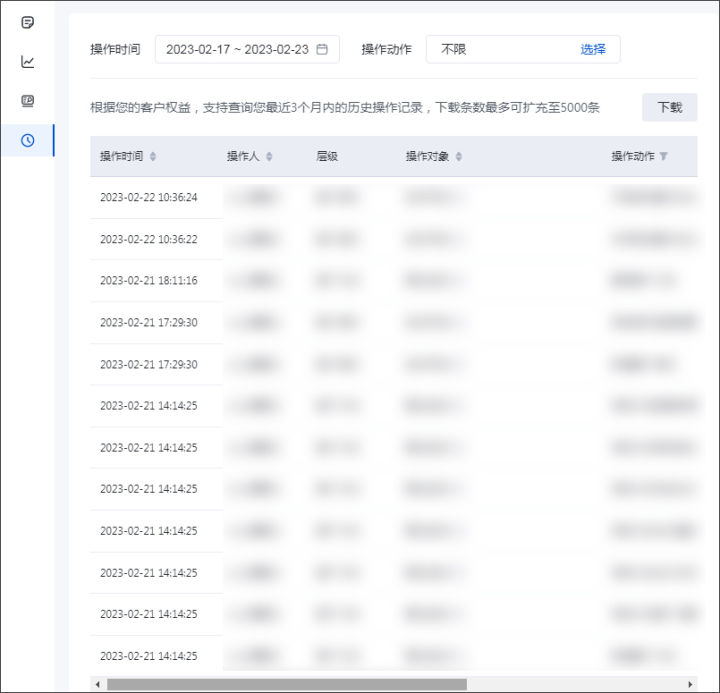Click the 层级 column header

pos(327,156)
